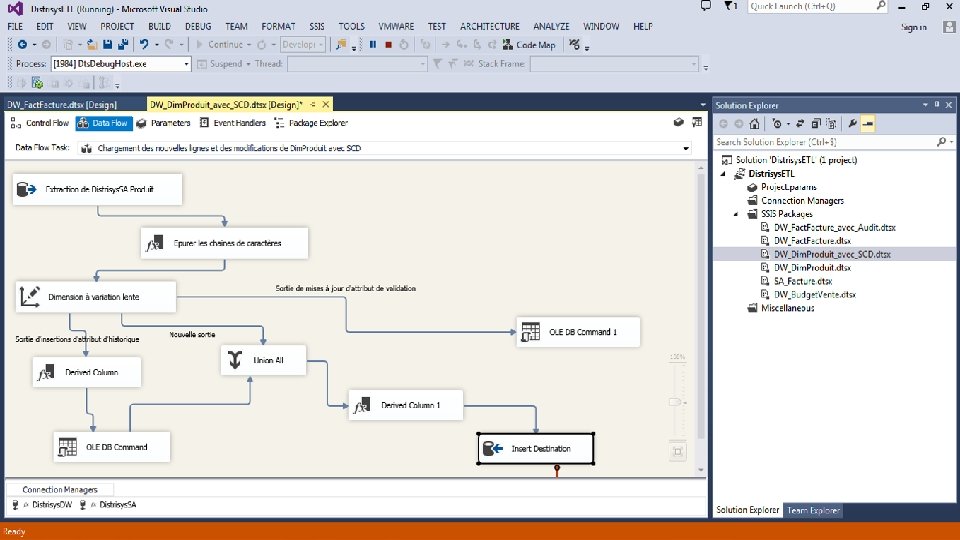
Task: Select the Union All transformation
Action: 263,360
